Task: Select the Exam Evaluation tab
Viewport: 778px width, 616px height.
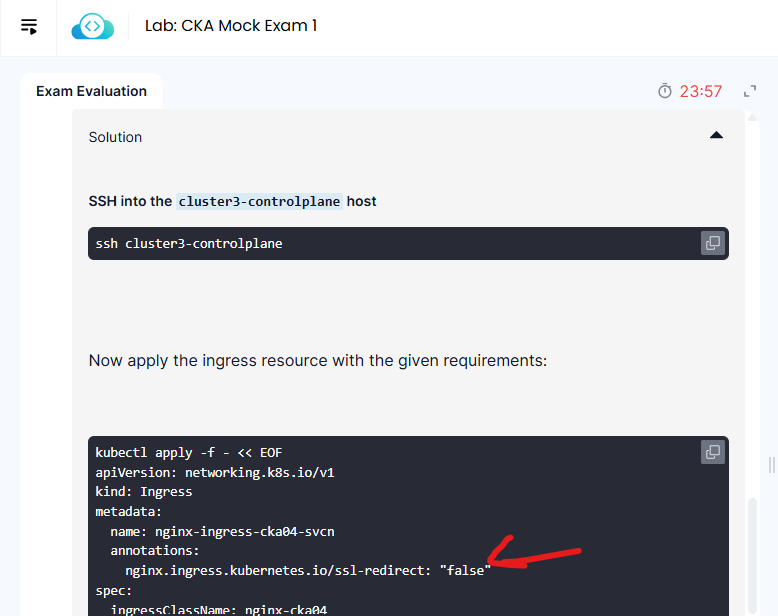Action: point(91,91)
